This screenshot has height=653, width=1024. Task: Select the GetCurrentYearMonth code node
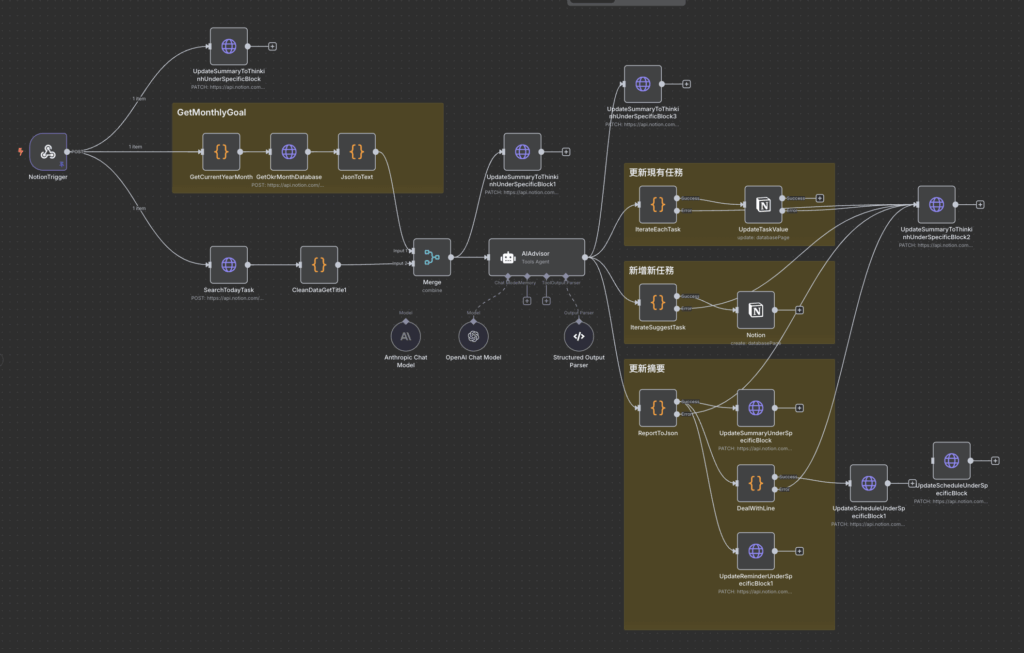(221, 152)
